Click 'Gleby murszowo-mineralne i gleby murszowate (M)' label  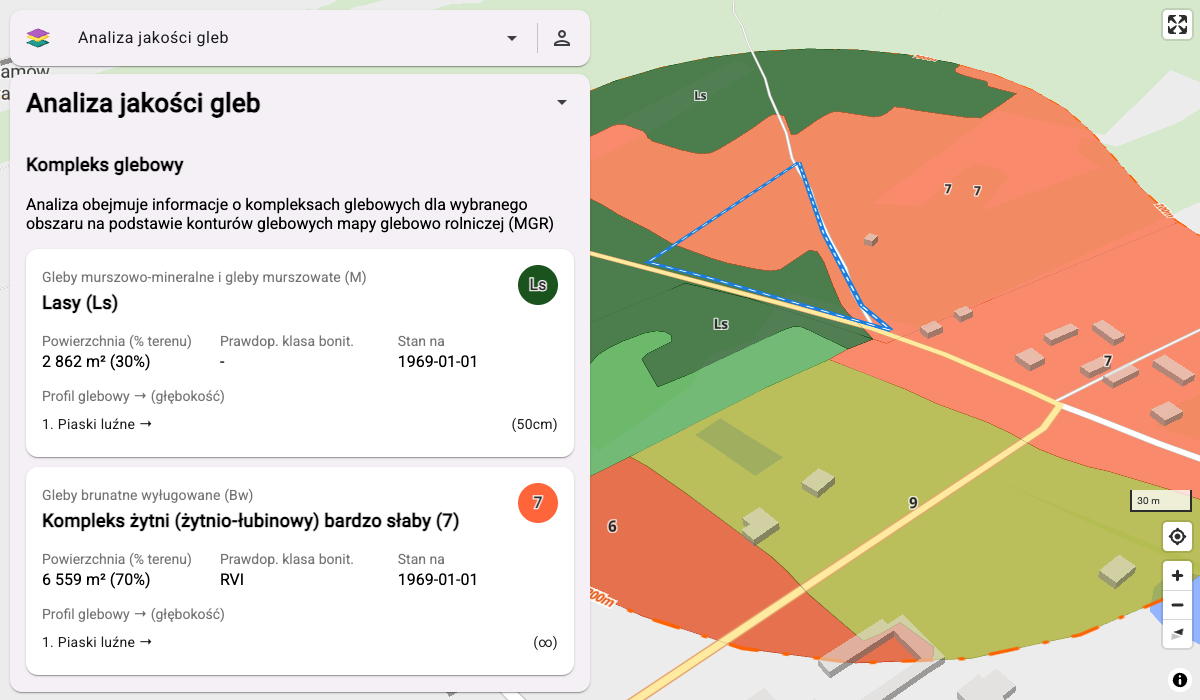204,277
